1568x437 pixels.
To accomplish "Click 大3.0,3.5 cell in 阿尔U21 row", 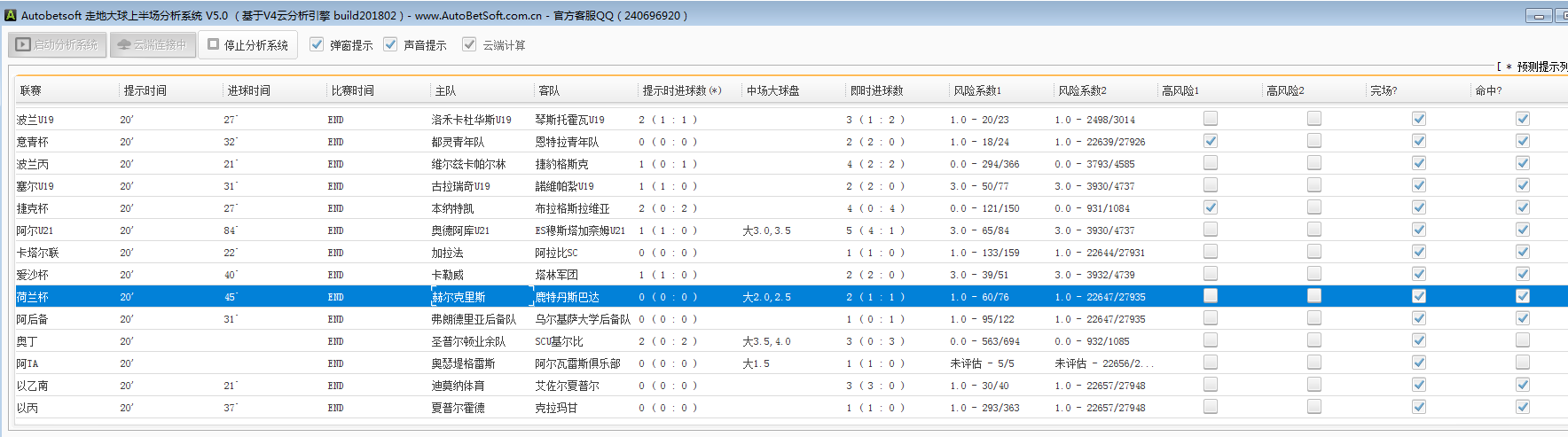I will point(766,230).
